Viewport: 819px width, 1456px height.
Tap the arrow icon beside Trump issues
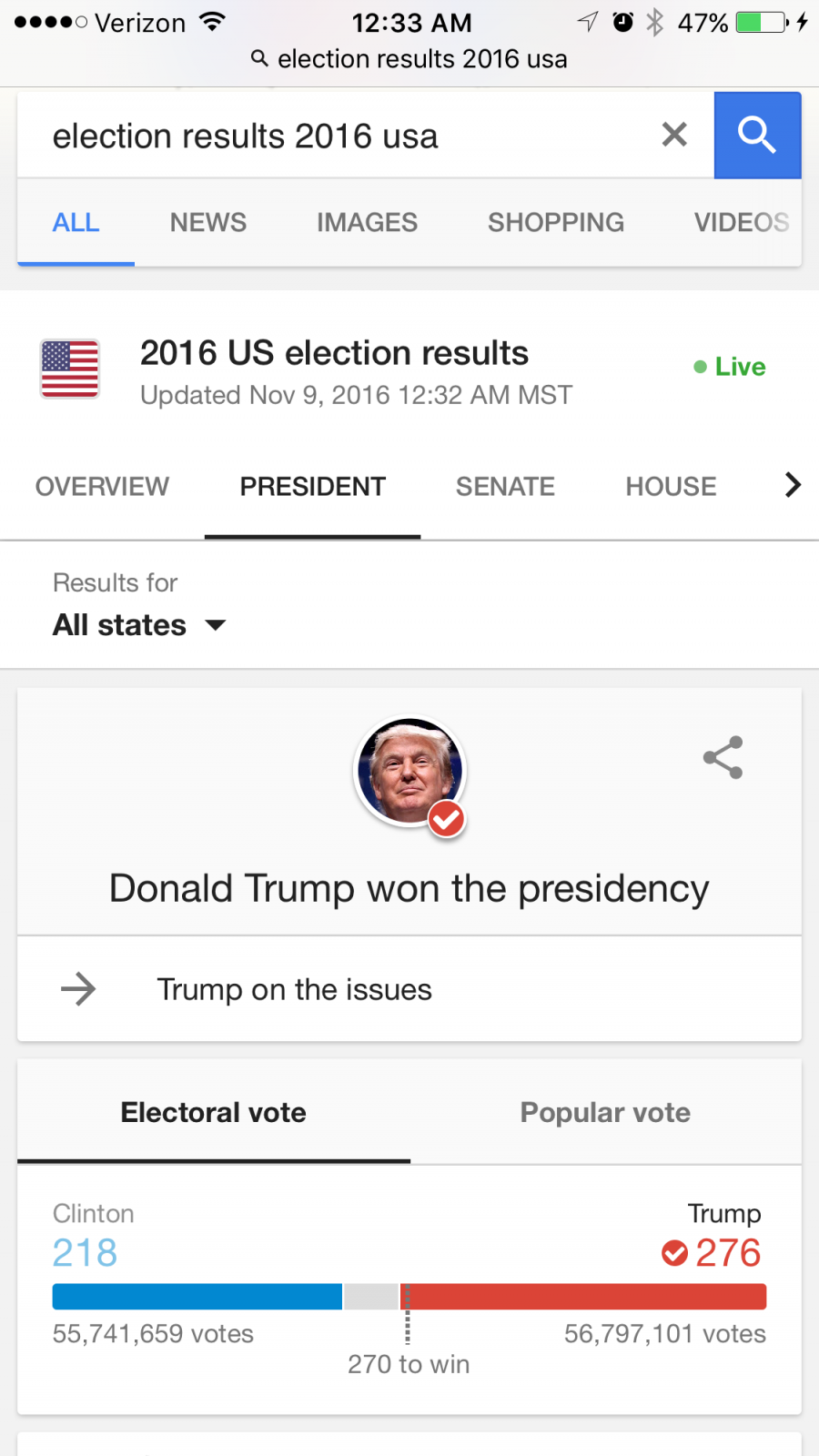pyautogui.click(x=78, y=988)
